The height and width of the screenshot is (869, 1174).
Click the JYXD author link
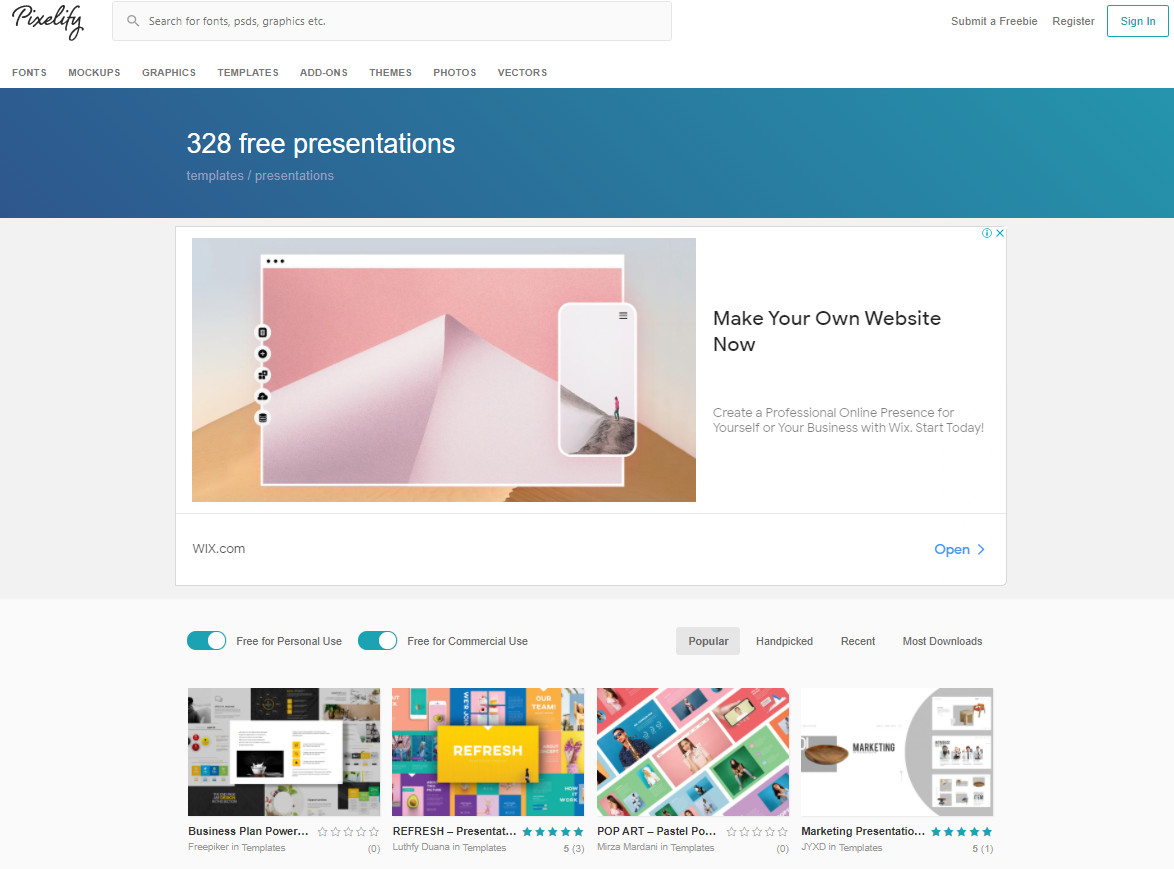pos(813,847)
